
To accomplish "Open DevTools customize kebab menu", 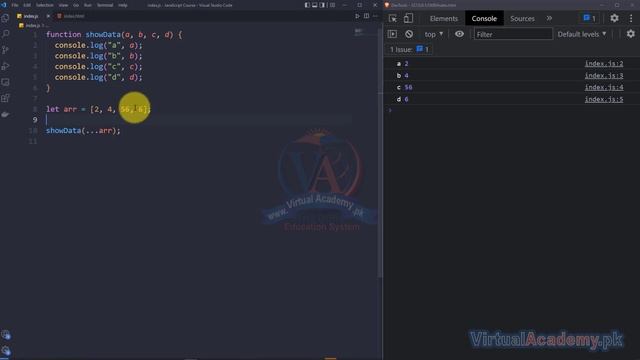I will click(x=631, y=18).
